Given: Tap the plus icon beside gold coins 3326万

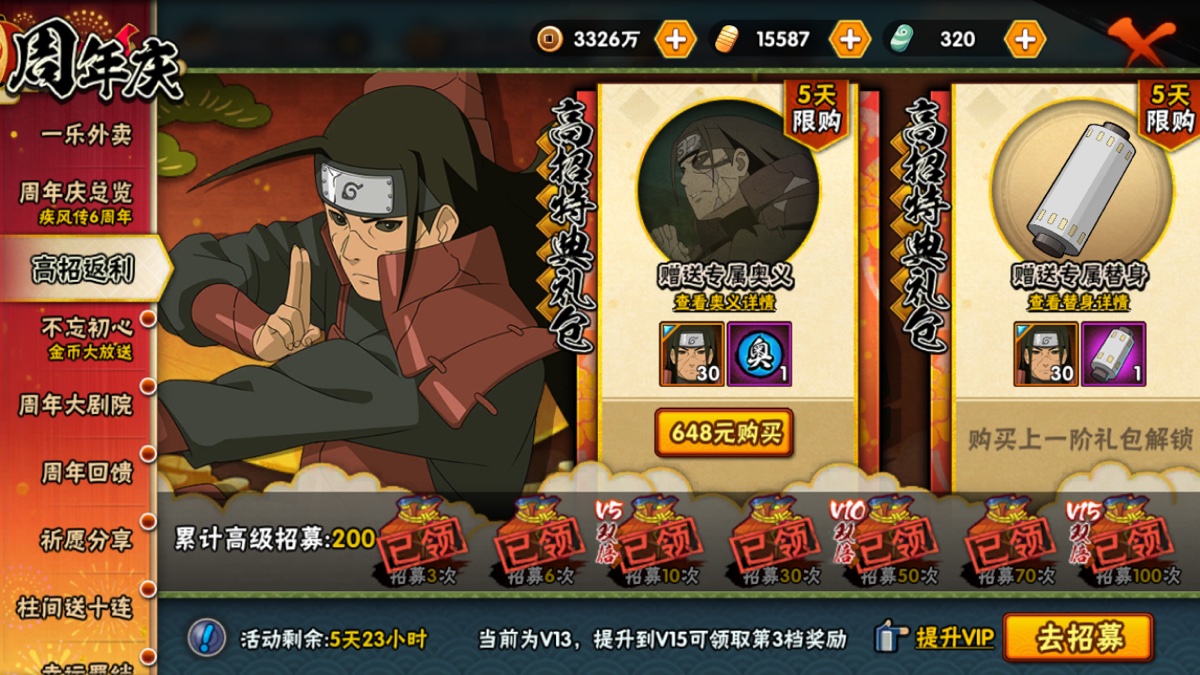Looking at the screenshot, I should 675,40.
